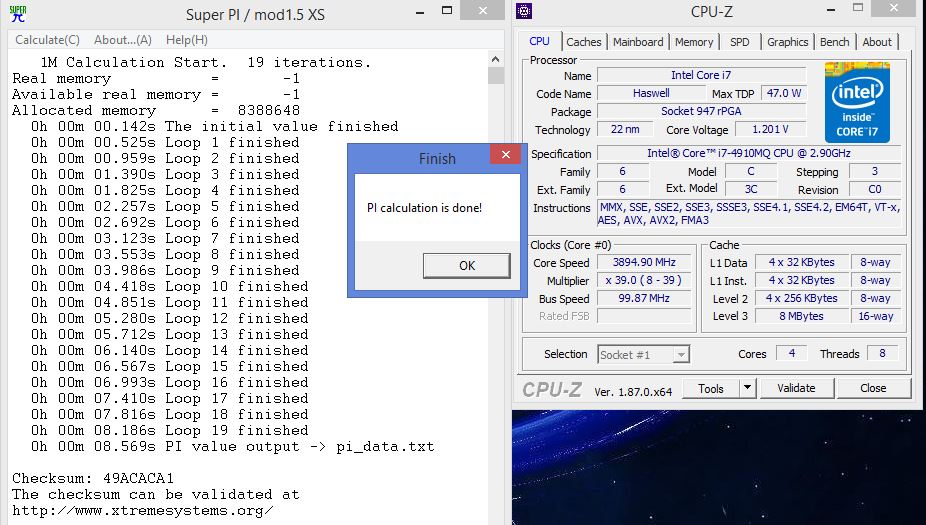Screen dimensions: 926x525
Task: Click the Checksum: 49ACACA1 line
Action: 93,478
